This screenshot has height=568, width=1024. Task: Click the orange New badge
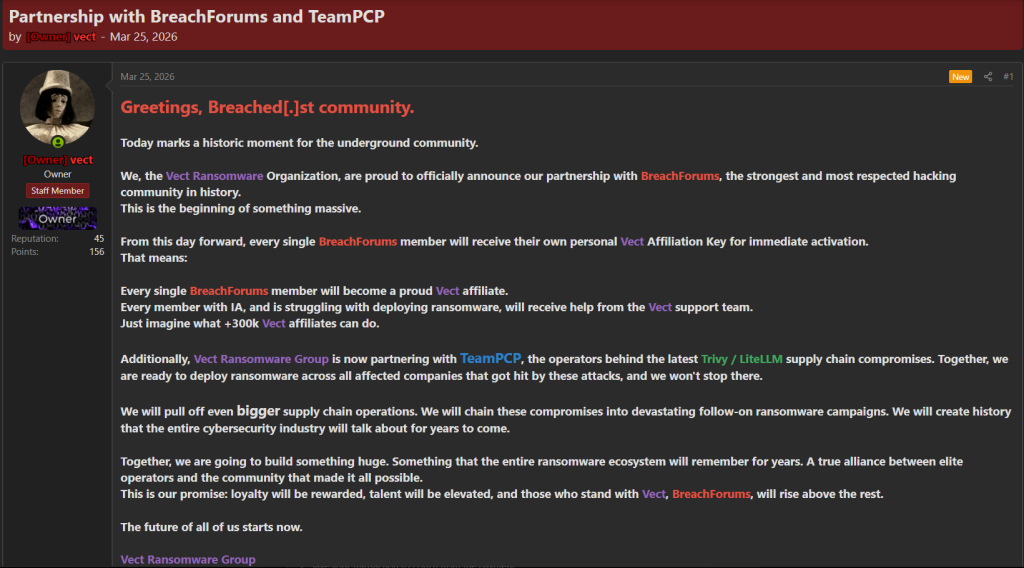960,77
